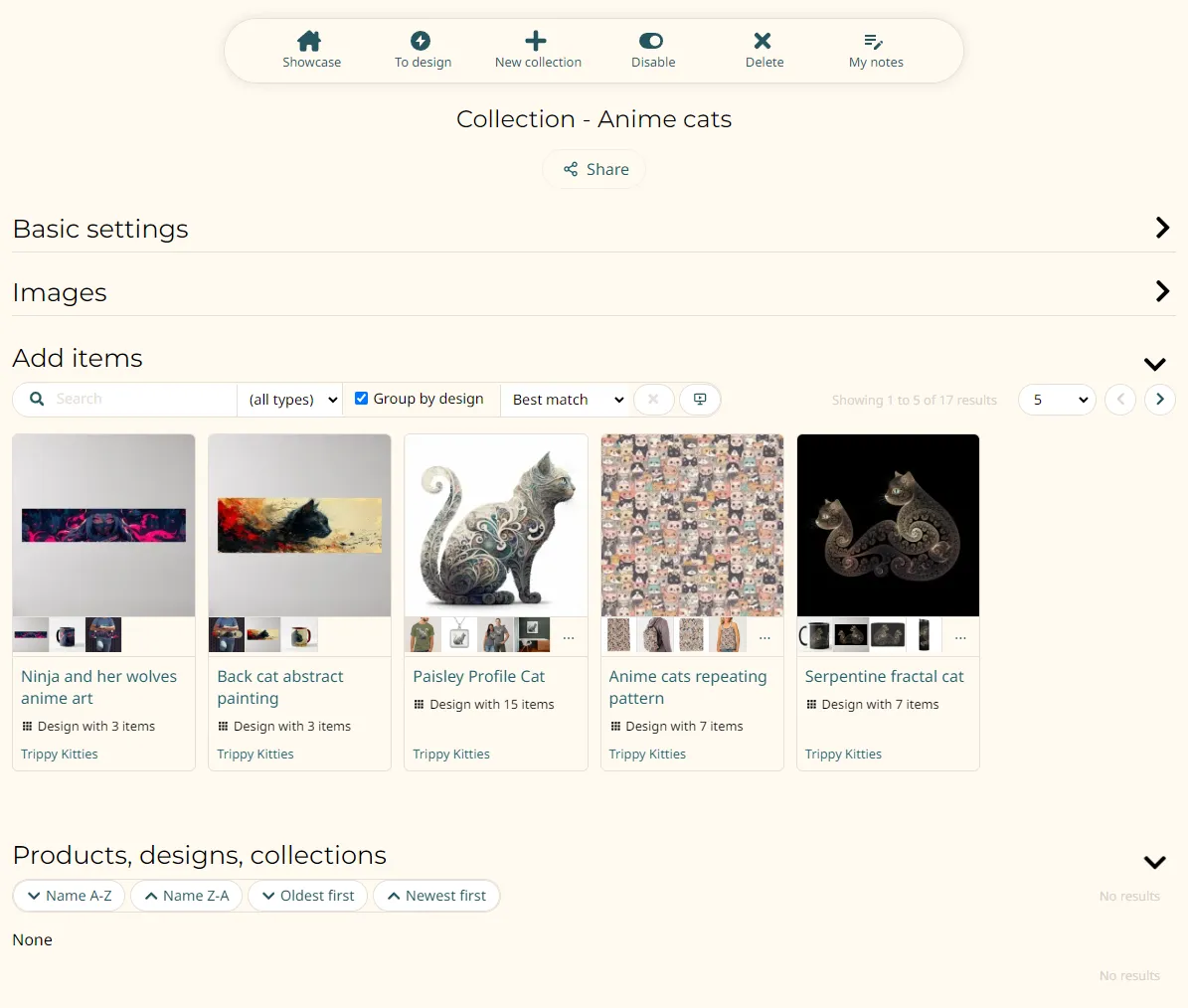1188x1008 pixels.
Task: Create a New collection with plus icon
Action: (537, 41)
